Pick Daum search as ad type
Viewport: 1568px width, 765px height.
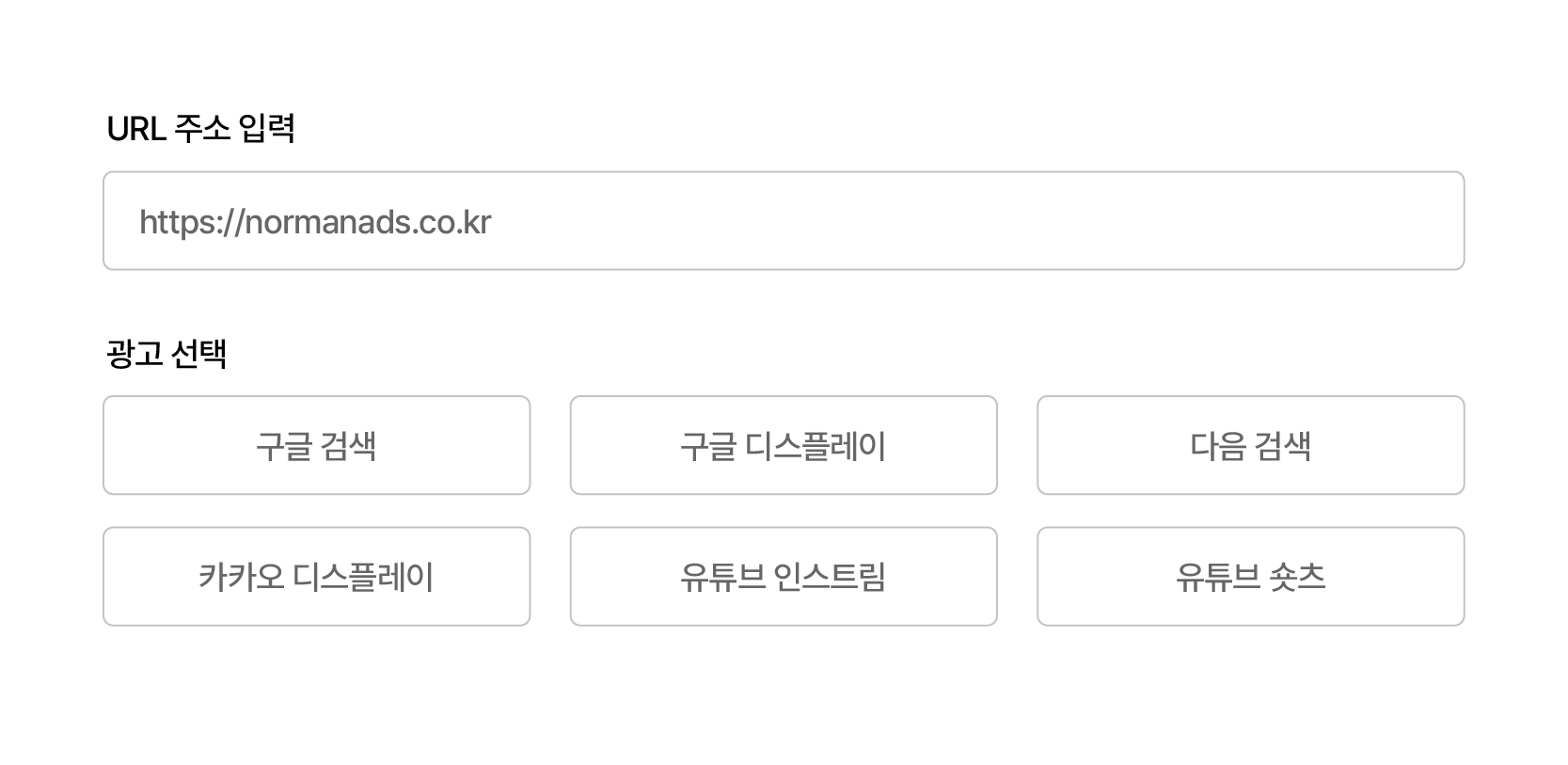[1250, 445]
